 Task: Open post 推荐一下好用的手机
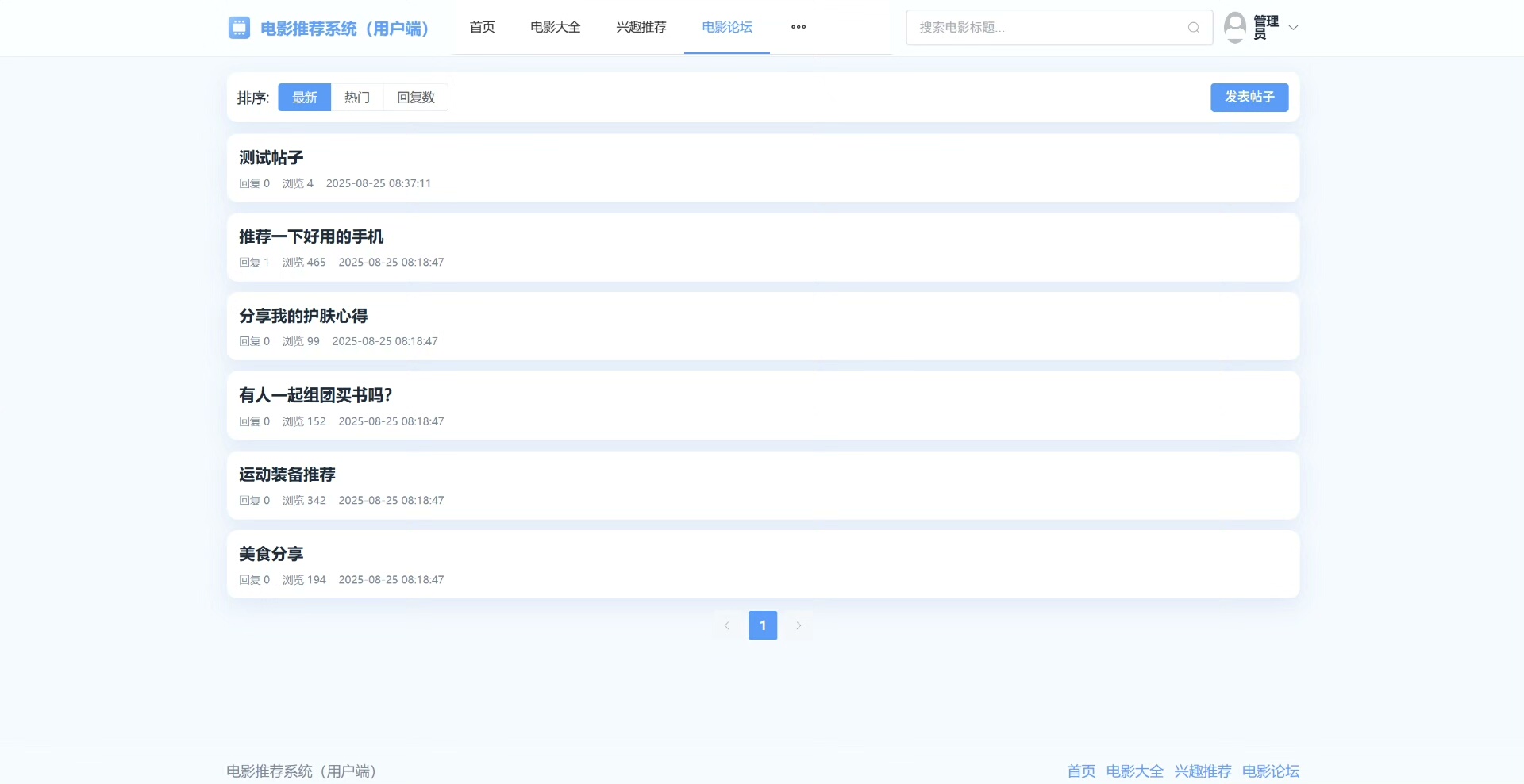(311, 236)
